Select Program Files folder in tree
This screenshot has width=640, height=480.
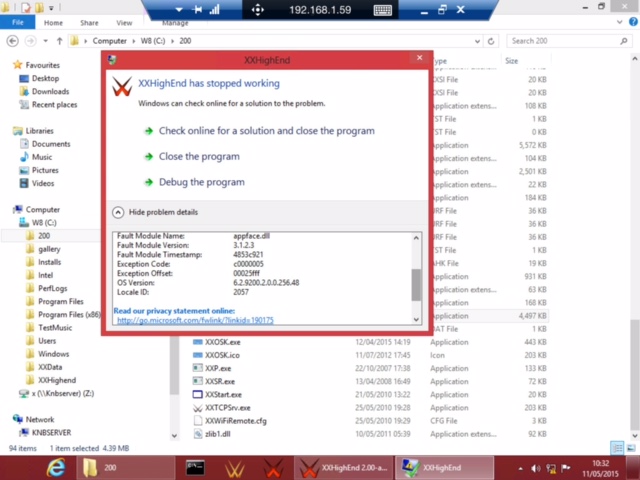[x=60, y=301]
